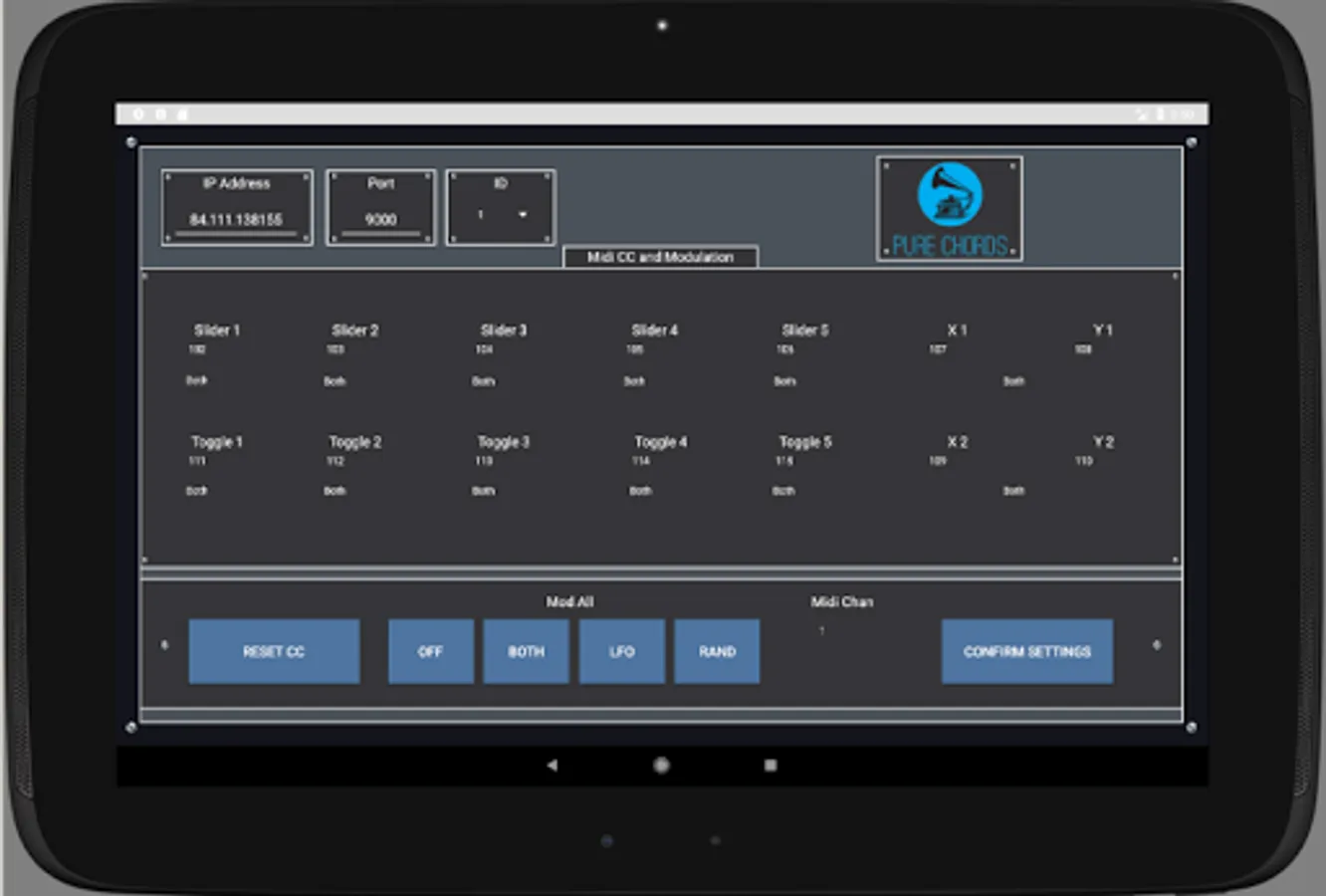Click the Y 1 label

tap(1103, 330)
